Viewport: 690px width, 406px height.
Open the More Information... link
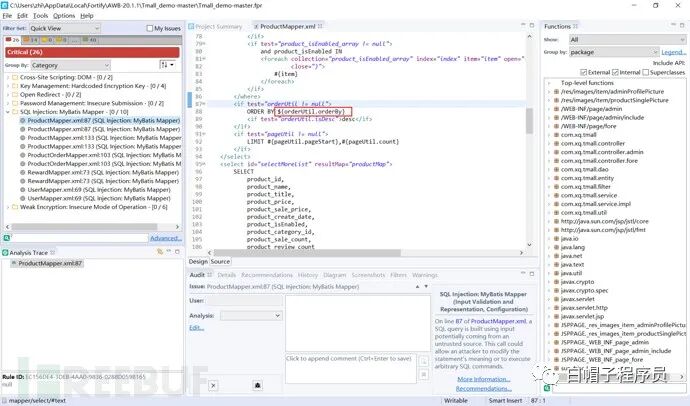pyautogui.click(x=484, y=379)
